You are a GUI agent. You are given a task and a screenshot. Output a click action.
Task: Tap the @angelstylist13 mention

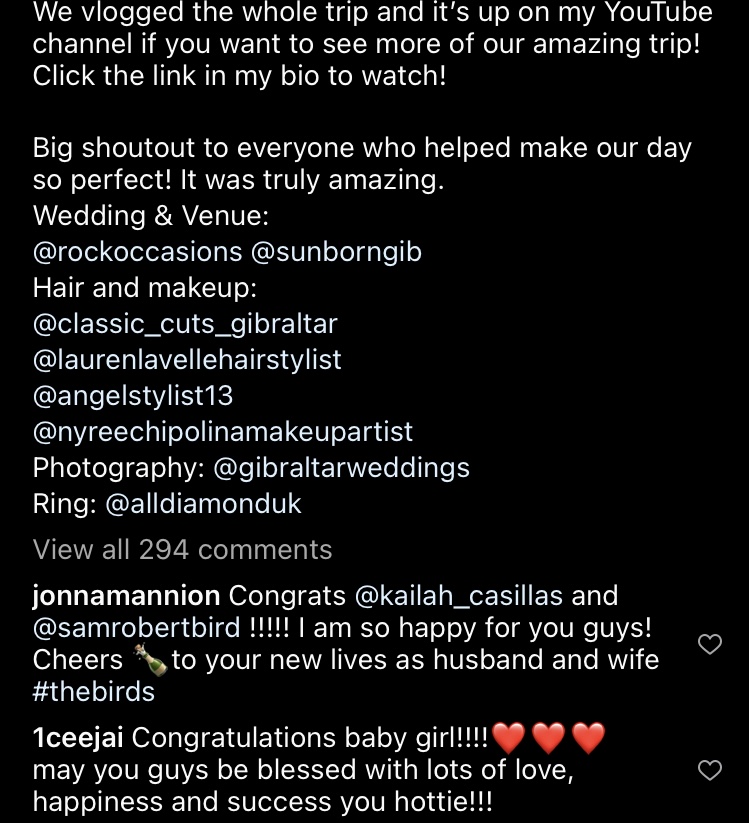(133, 396)
